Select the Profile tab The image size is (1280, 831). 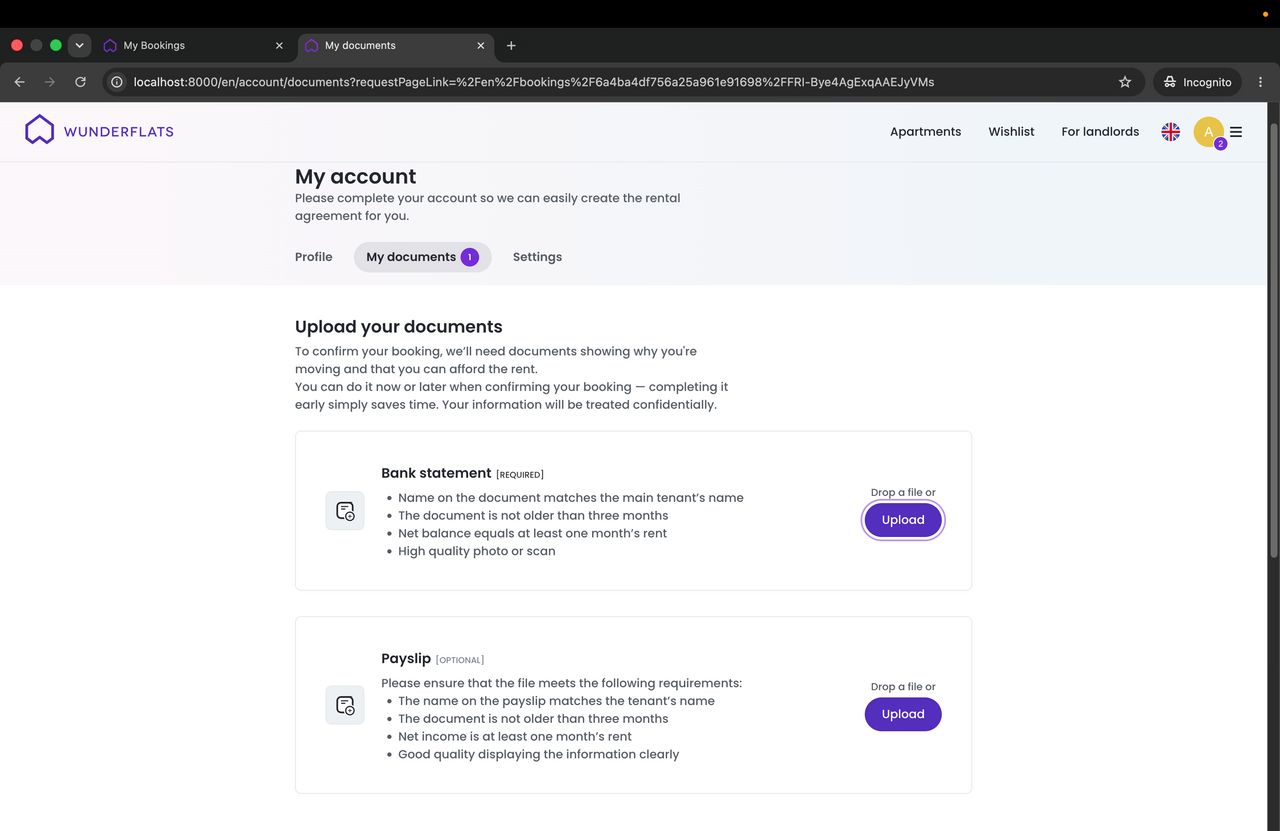(x=313, y=257)
